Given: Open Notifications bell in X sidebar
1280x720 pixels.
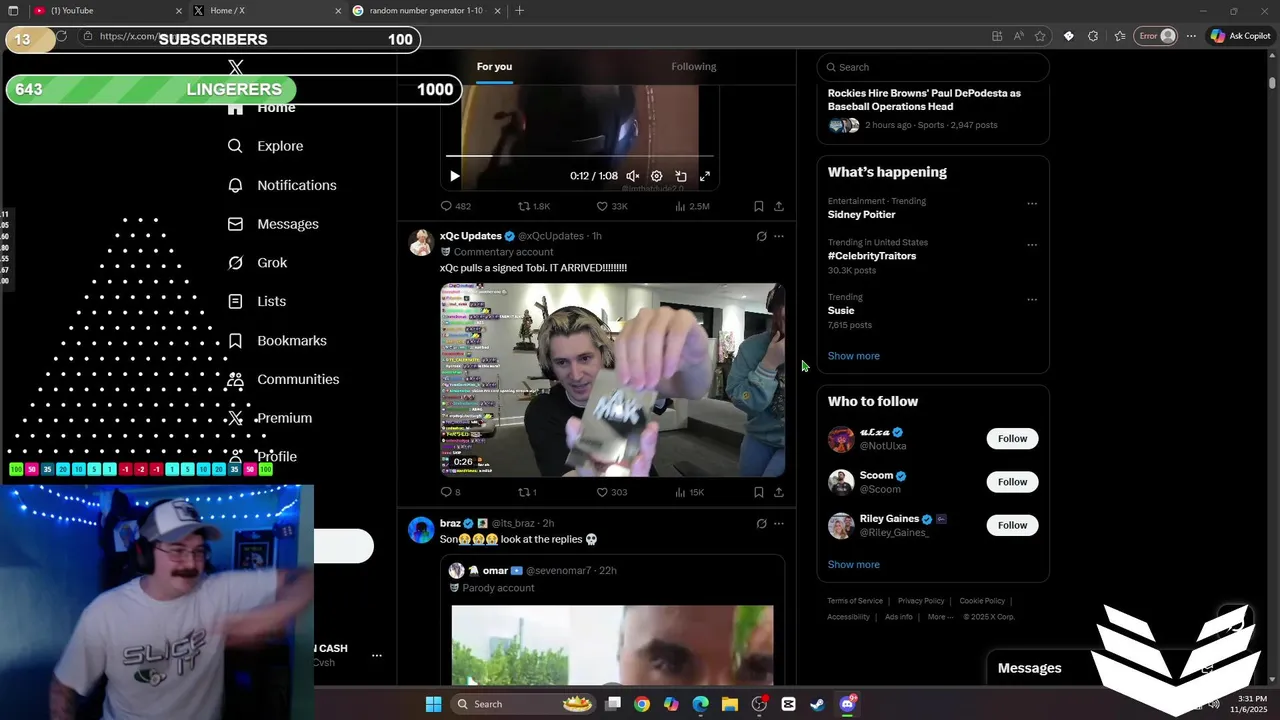Looking at the screenshot, I should pyautogui.click(x=235, y=185).
